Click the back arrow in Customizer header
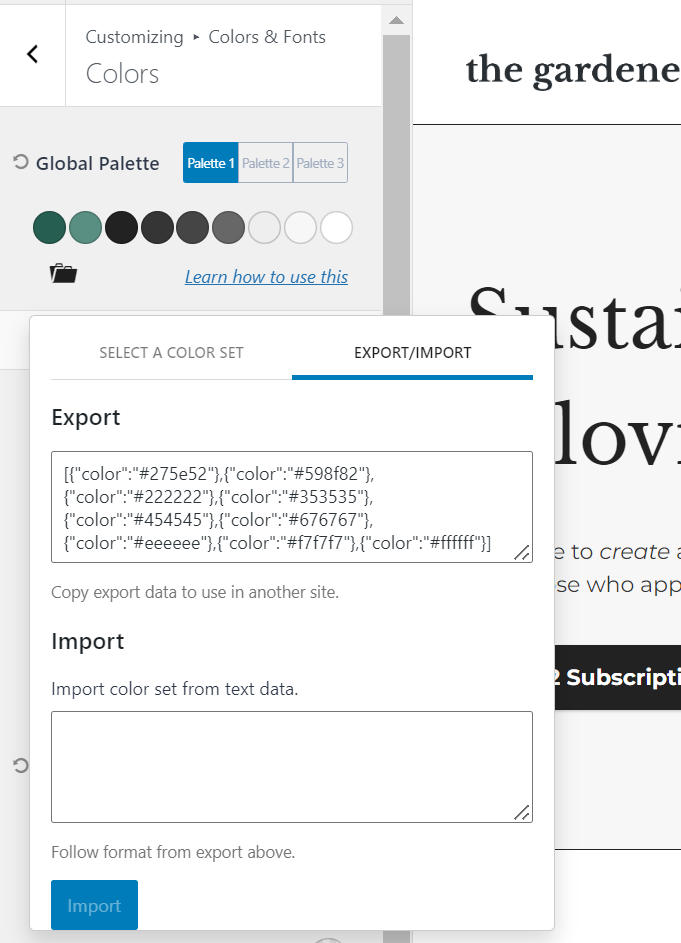 [x=32, y=55]
